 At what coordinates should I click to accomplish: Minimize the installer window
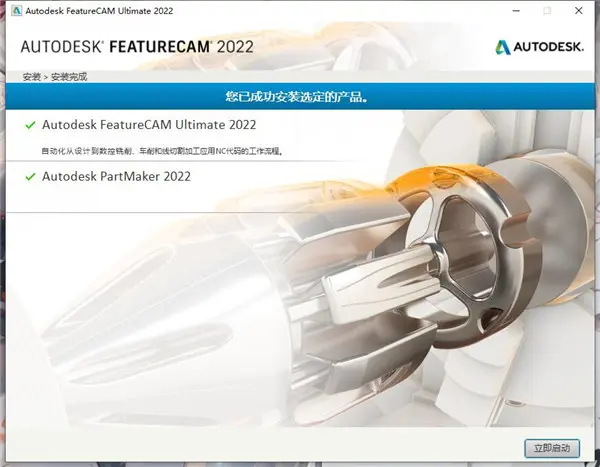tap(516, 11)
